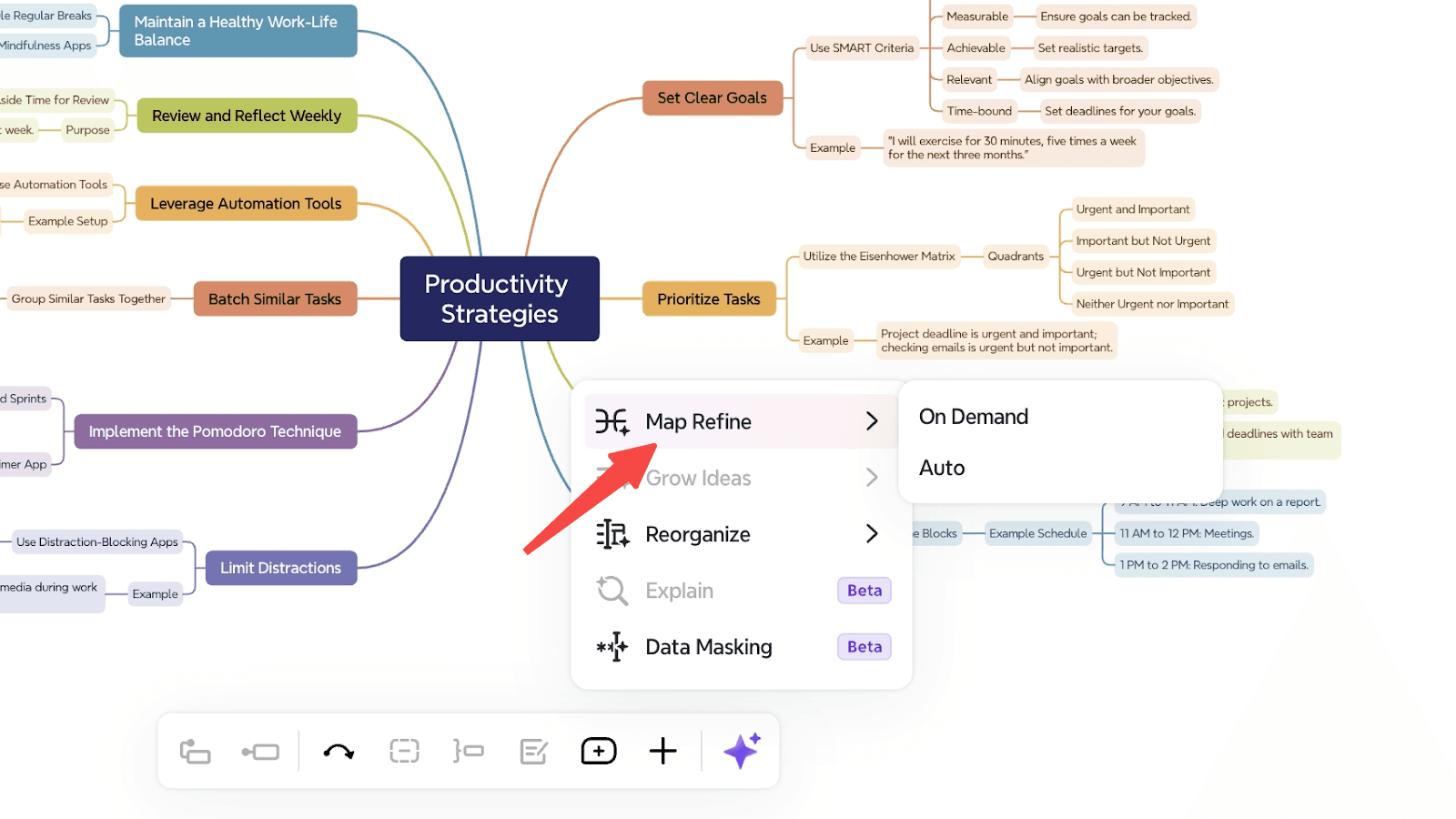Click the plus insert icon in toolbar
1456x819 pixels.
coord(663,752)
